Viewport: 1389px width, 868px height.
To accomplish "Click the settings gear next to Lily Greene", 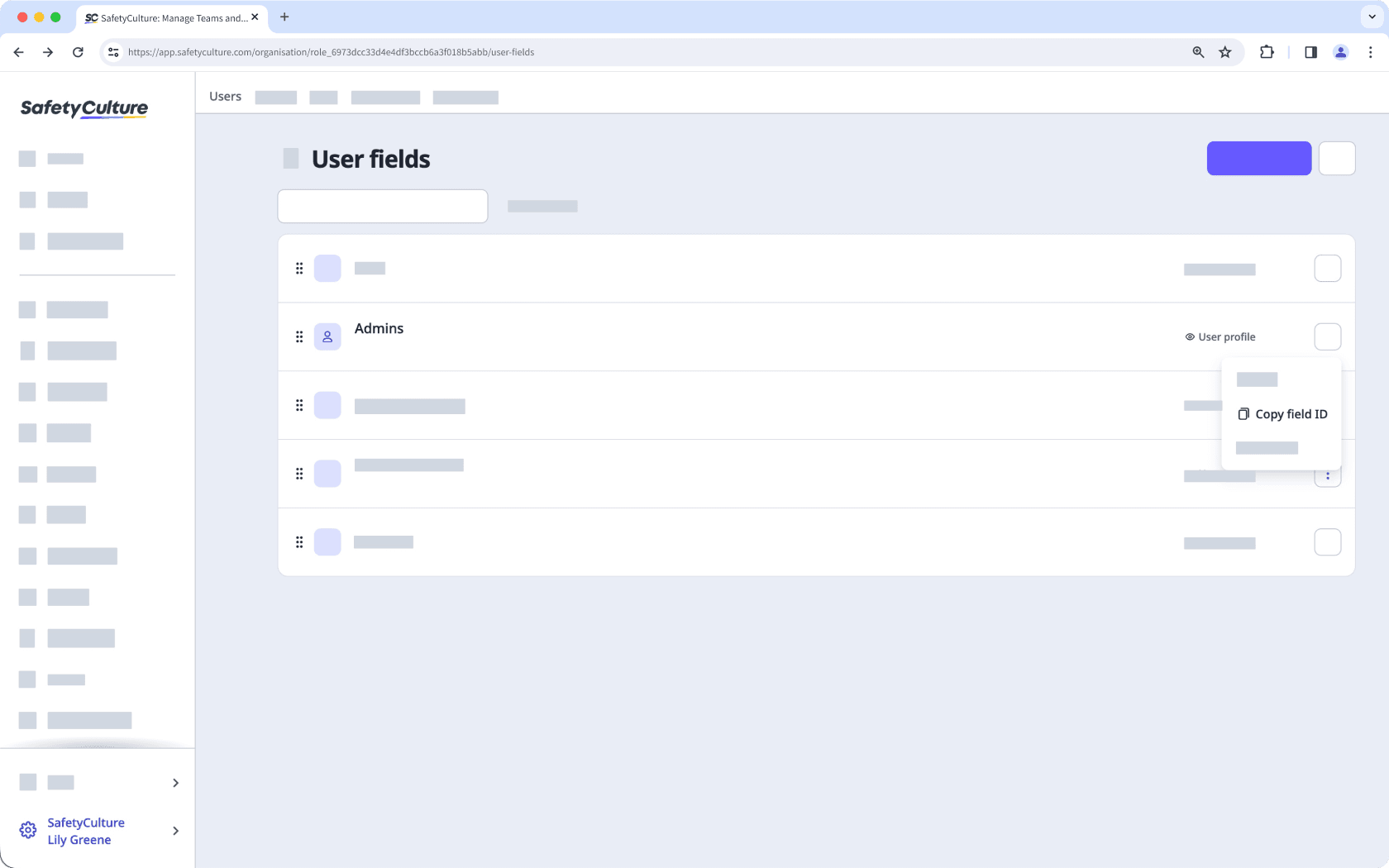I will pyautogui.click(x=27, y=830).
